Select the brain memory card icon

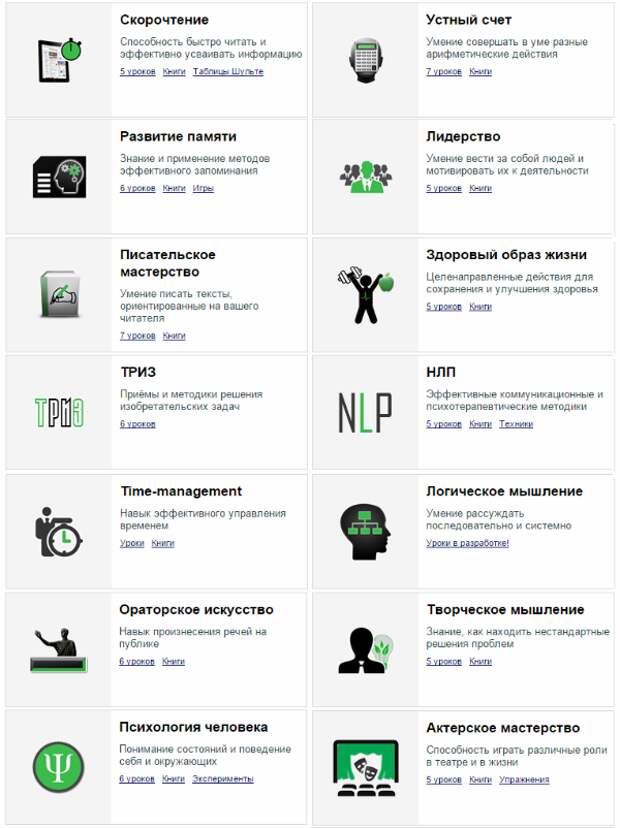pos(60,177)
